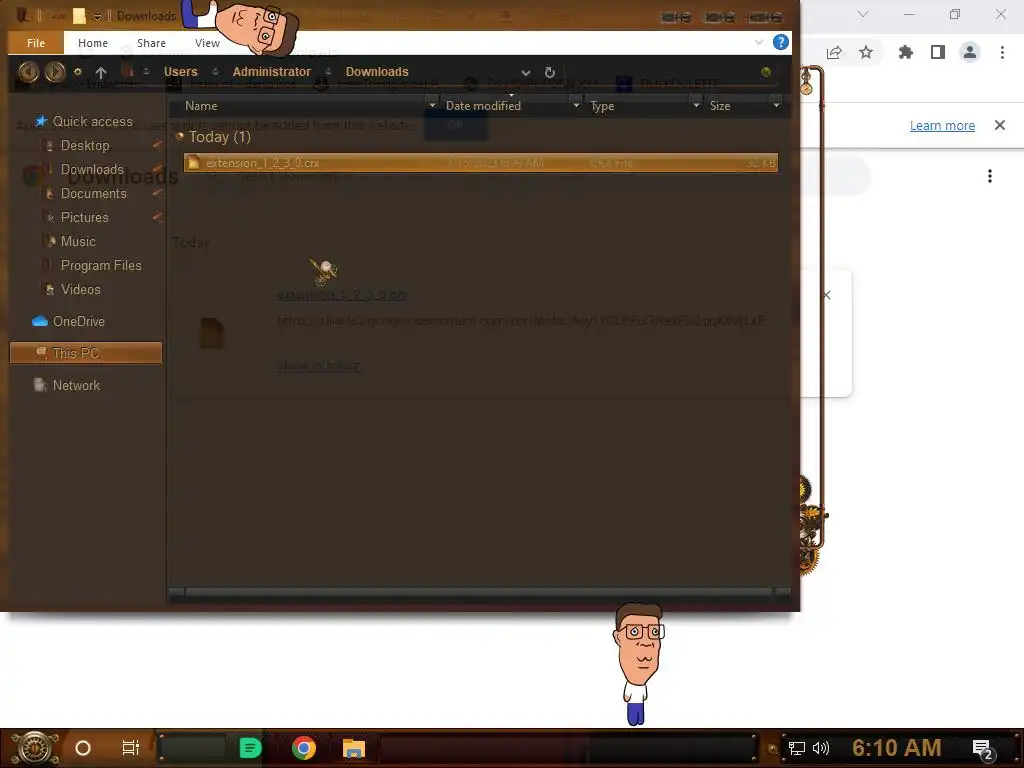This screenshot has height=768, width=1024.
Task: Open OneDrive in the navigation pane
Action: [x=78, y=321]
